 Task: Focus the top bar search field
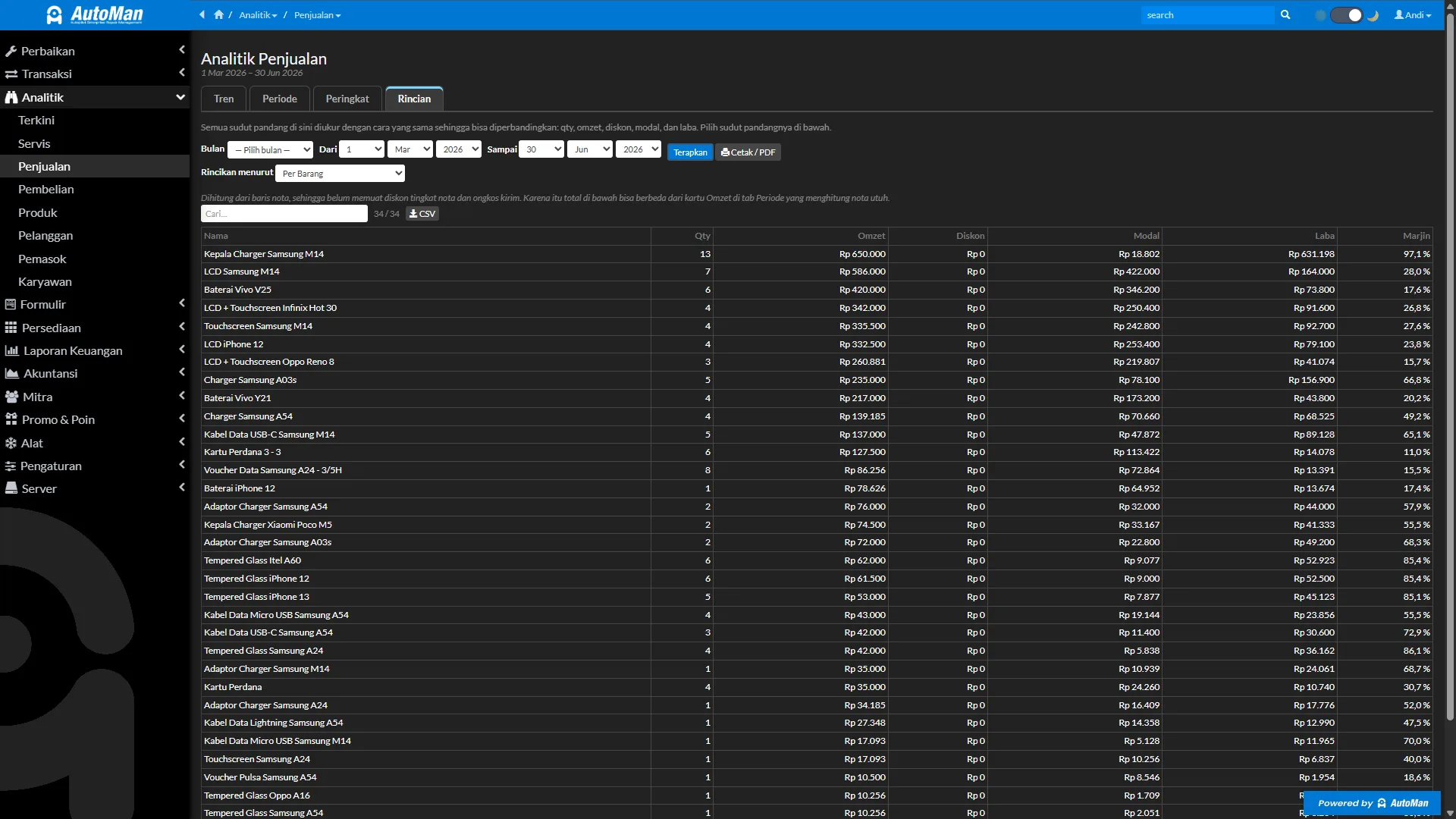1207,15
